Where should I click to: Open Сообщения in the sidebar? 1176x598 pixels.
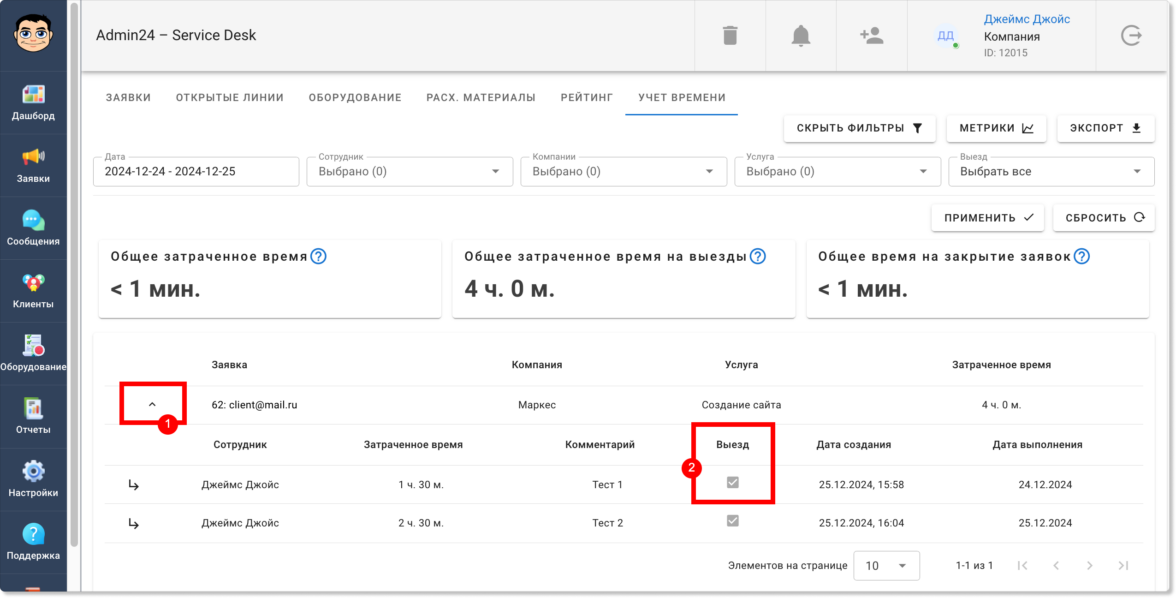(33, 228)
